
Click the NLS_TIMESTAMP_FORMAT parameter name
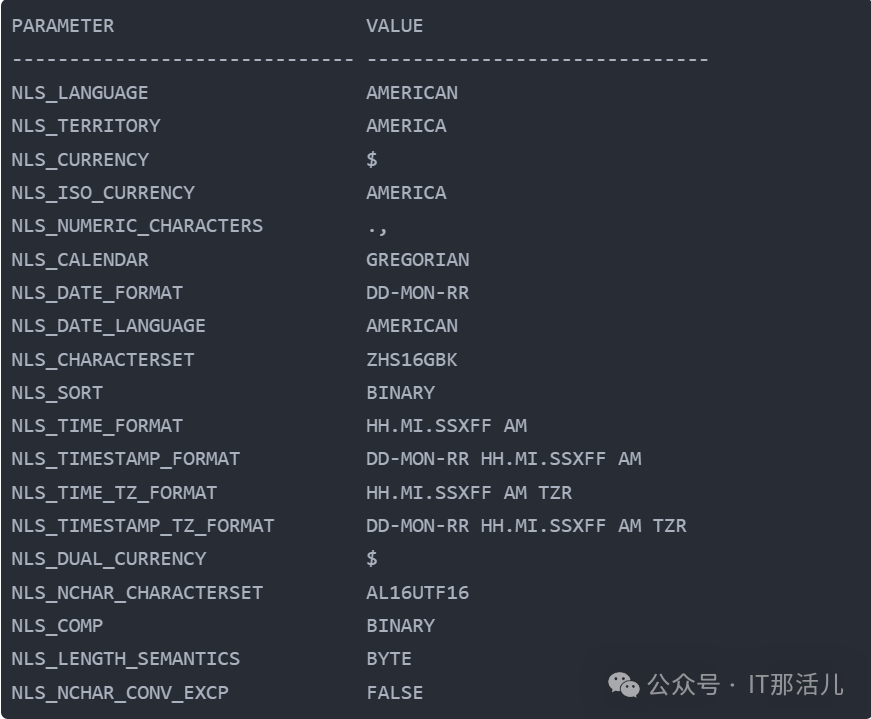pyautogui.click(x=126, y=459)
